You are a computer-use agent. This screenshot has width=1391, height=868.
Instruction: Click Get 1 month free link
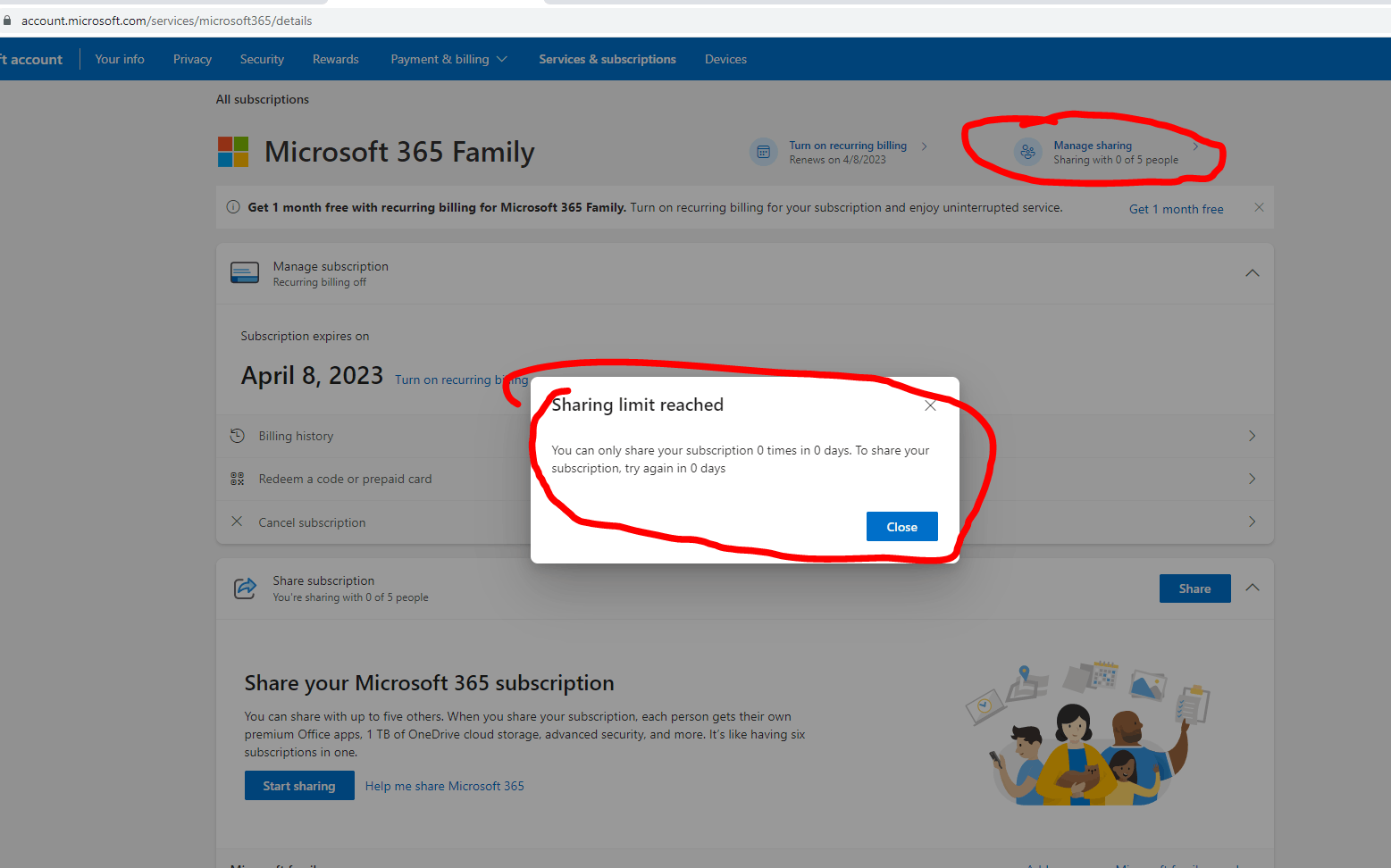point(1177,209)
